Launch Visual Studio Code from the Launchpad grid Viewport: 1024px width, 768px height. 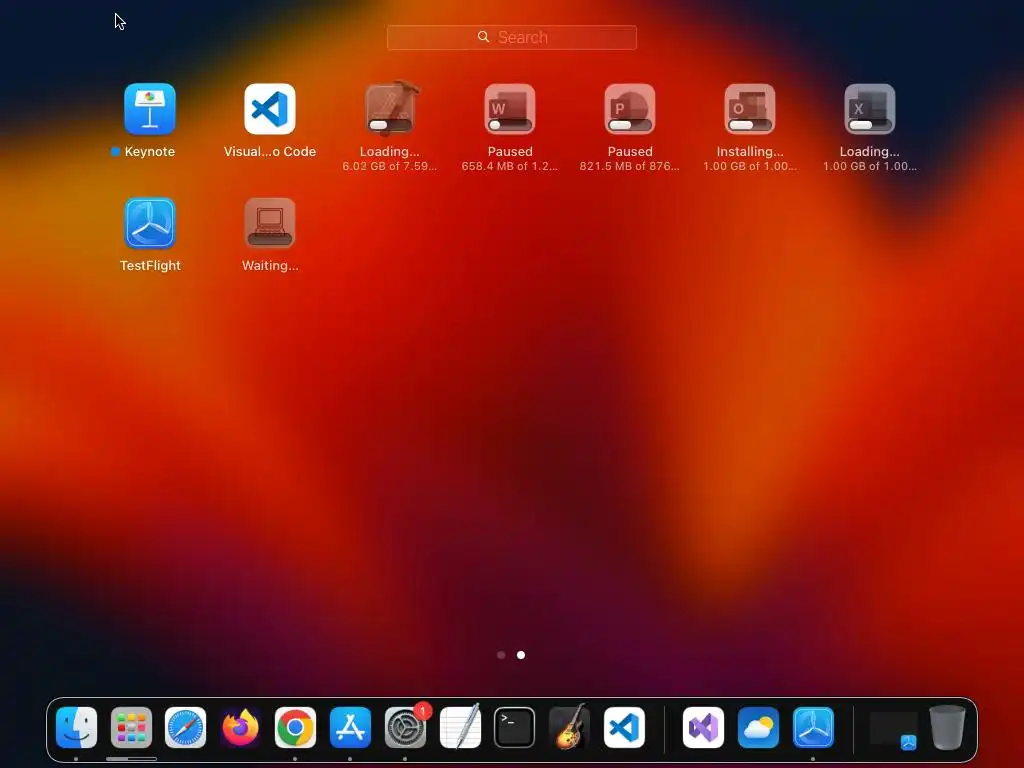click(x=270, y=109)
